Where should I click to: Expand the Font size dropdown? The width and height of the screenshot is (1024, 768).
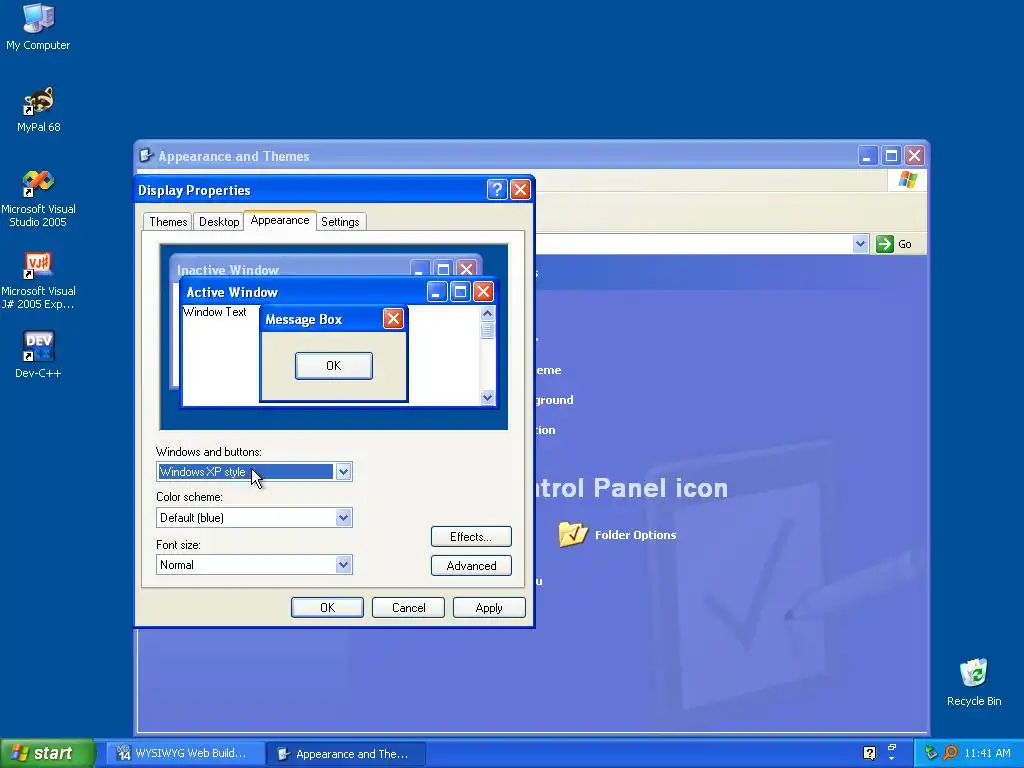344,565
